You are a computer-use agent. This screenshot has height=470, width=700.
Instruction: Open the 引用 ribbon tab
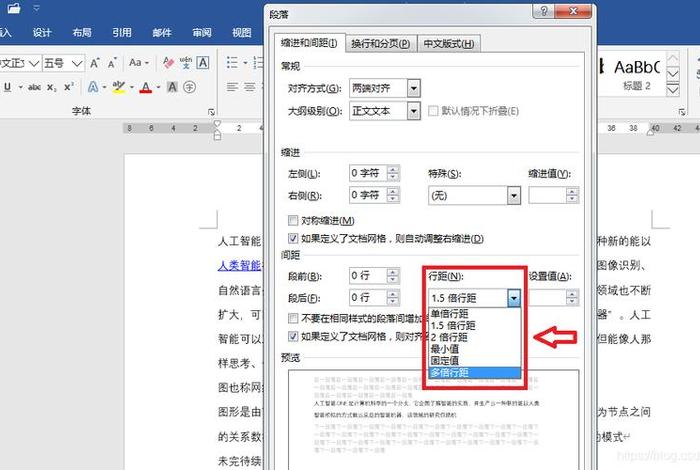[122, 32]
